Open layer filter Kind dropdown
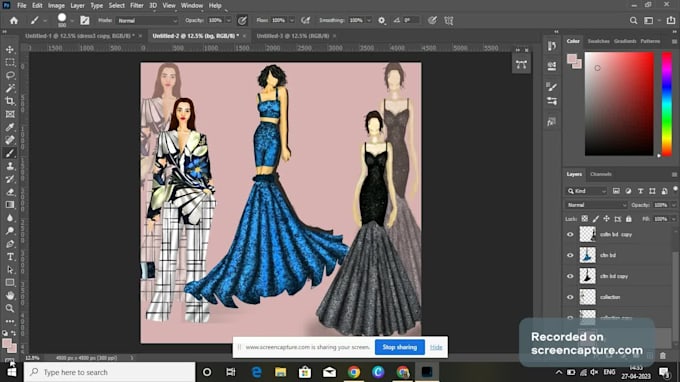Viewport: 680px width, 382px height. [x=587, y=191]
